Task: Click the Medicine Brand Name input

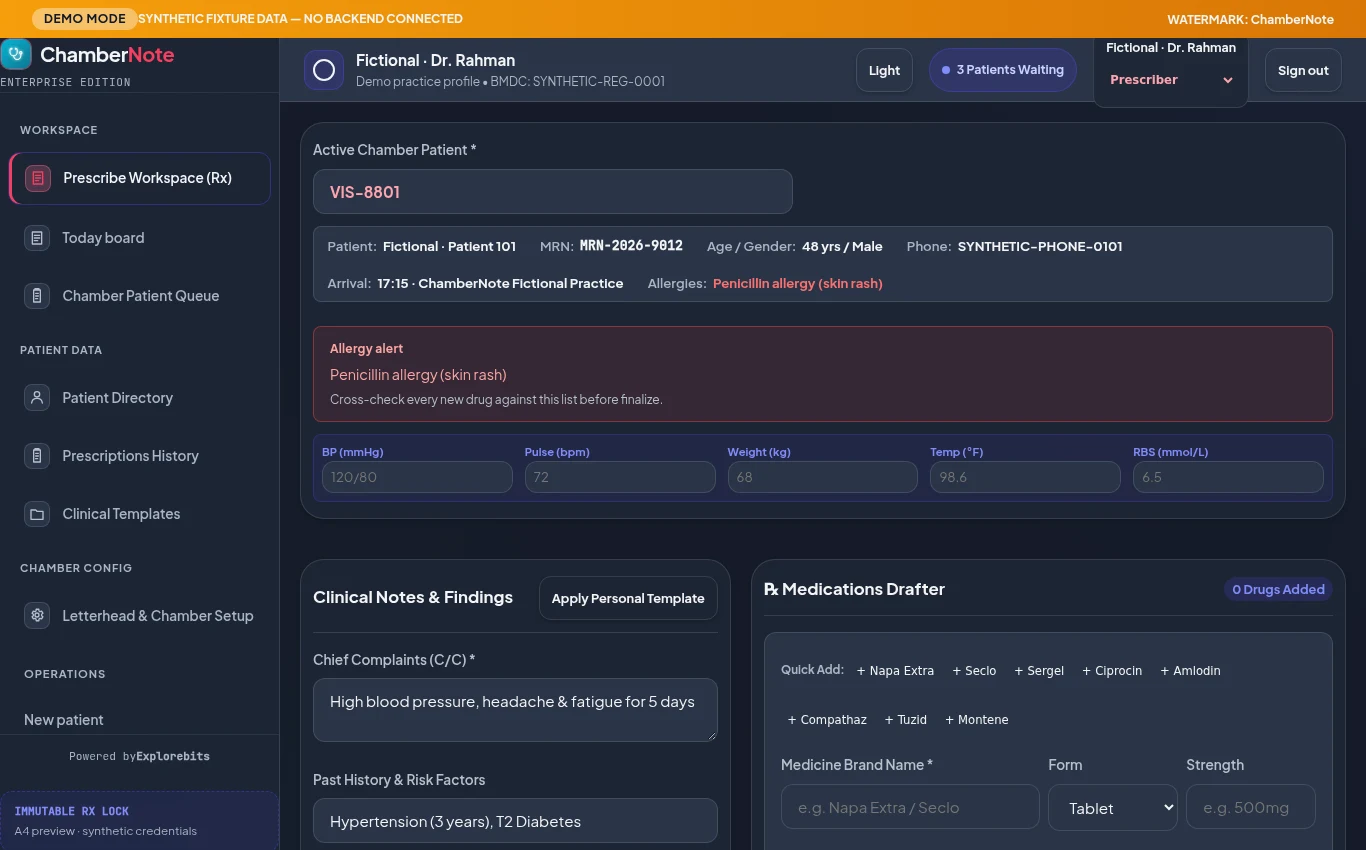Action: (x=910, y=807)
